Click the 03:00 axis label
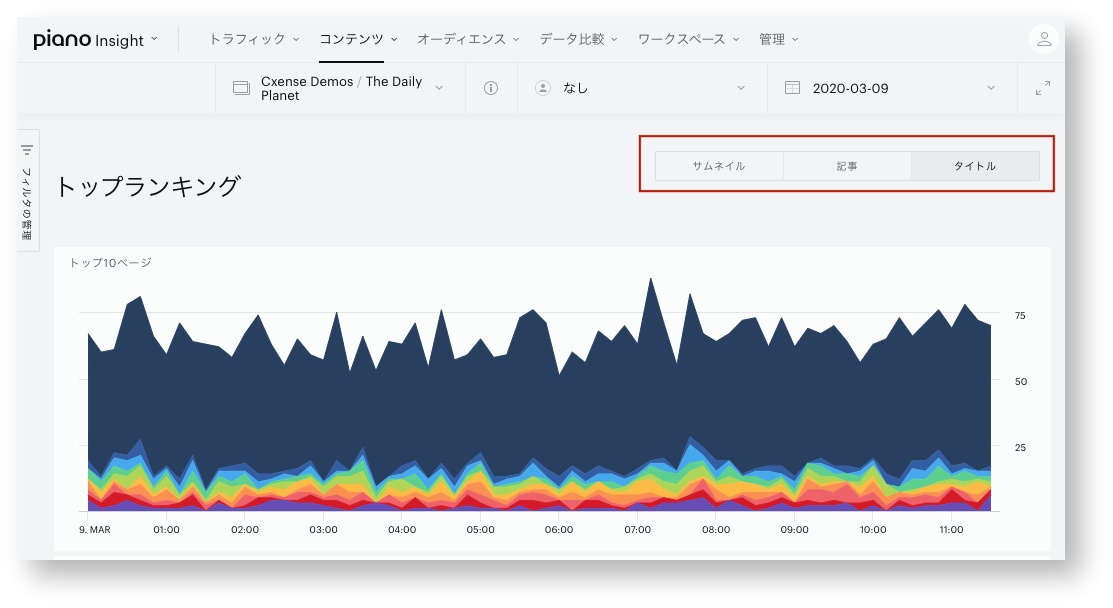1113x608 pixels. point(323,529)
